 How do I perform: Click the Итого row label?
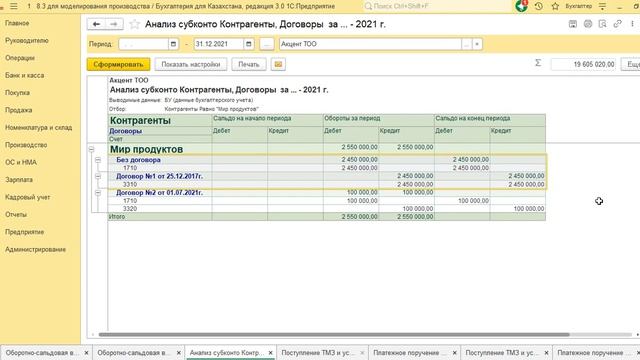(x=117, y=217)
